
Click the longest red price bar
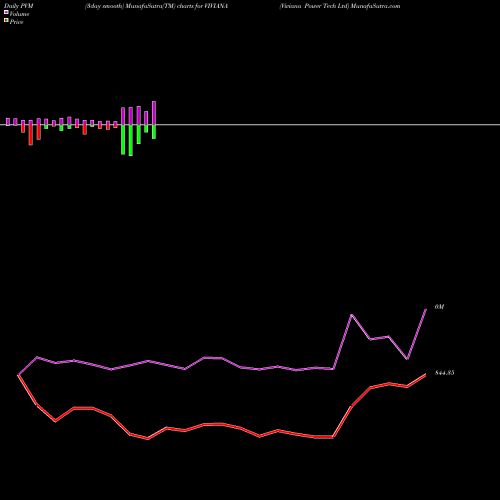pyautogui.click(x=31, y=135)
